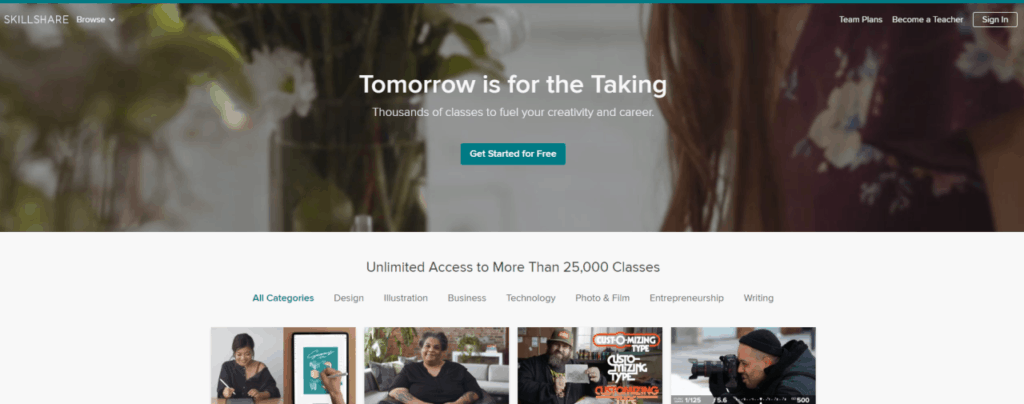Select the All Categories tab
This screenshot has height=404, width=1024.
(x=283, y=298)
